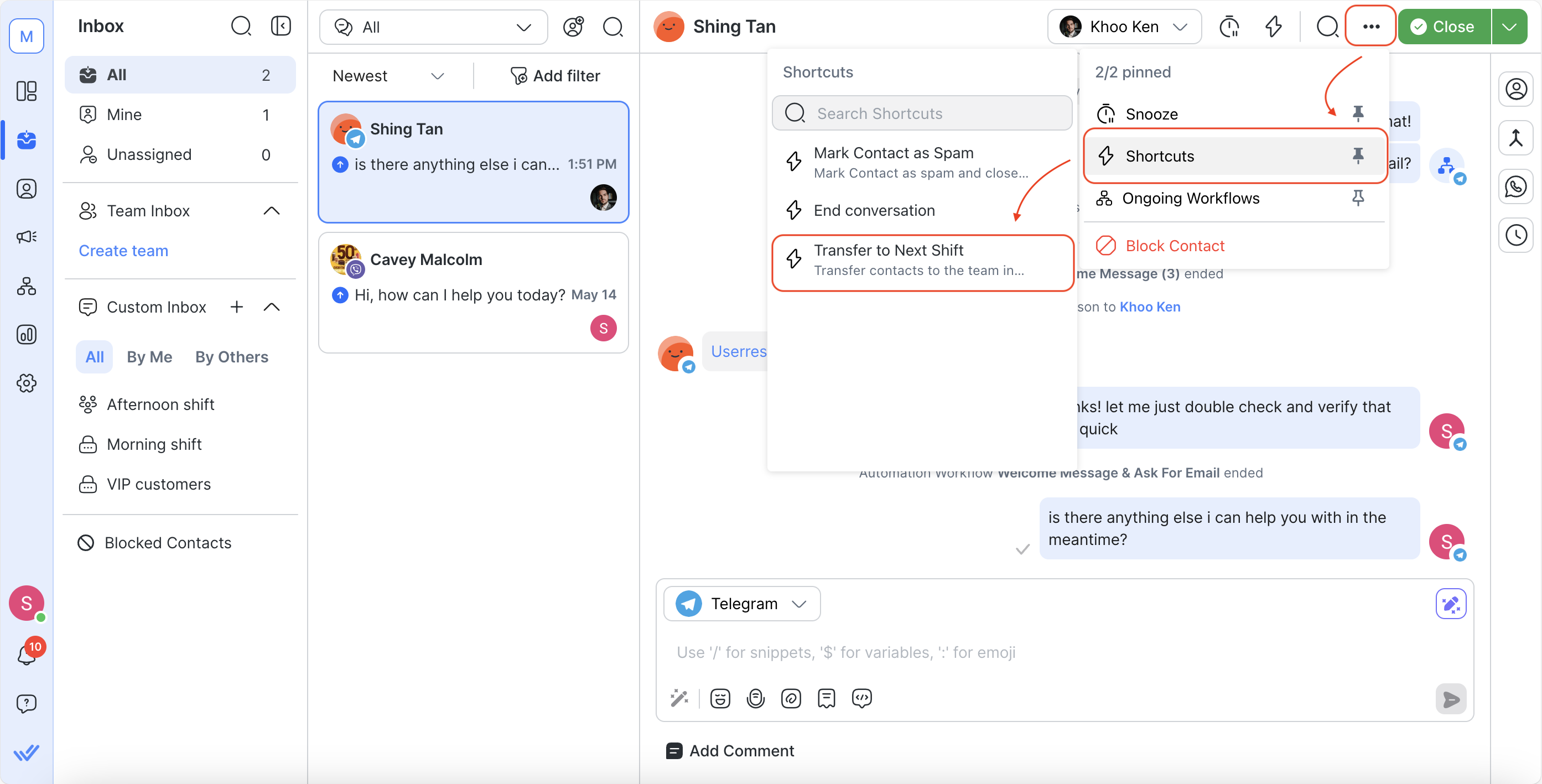Open the Khoo Ken assignee dropdown
Image resolution: width=1542 pixels, height=784 pixels.
coord(1124,27)
